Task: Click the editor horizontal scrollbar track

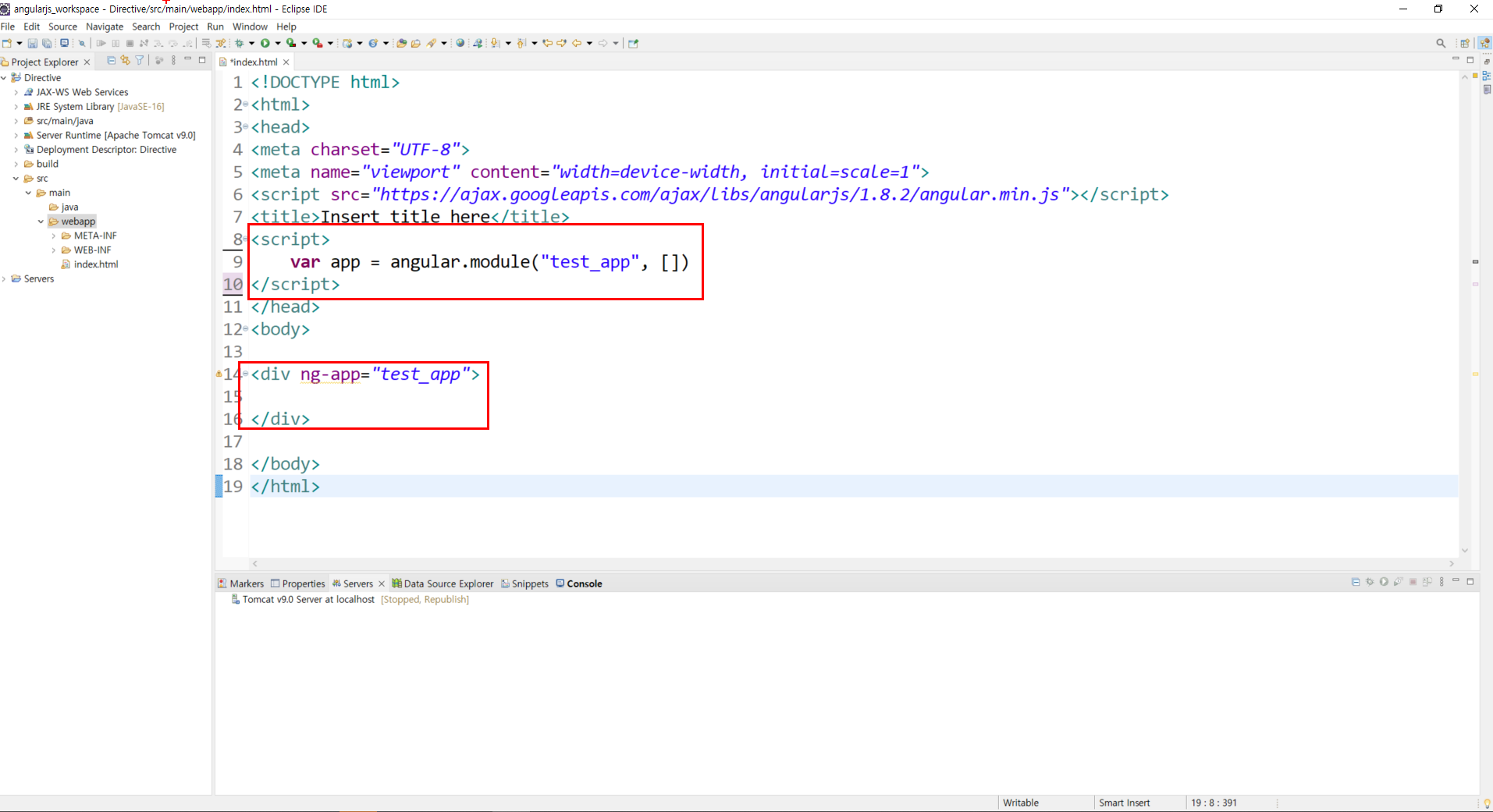Action: (x=853, y=563)
